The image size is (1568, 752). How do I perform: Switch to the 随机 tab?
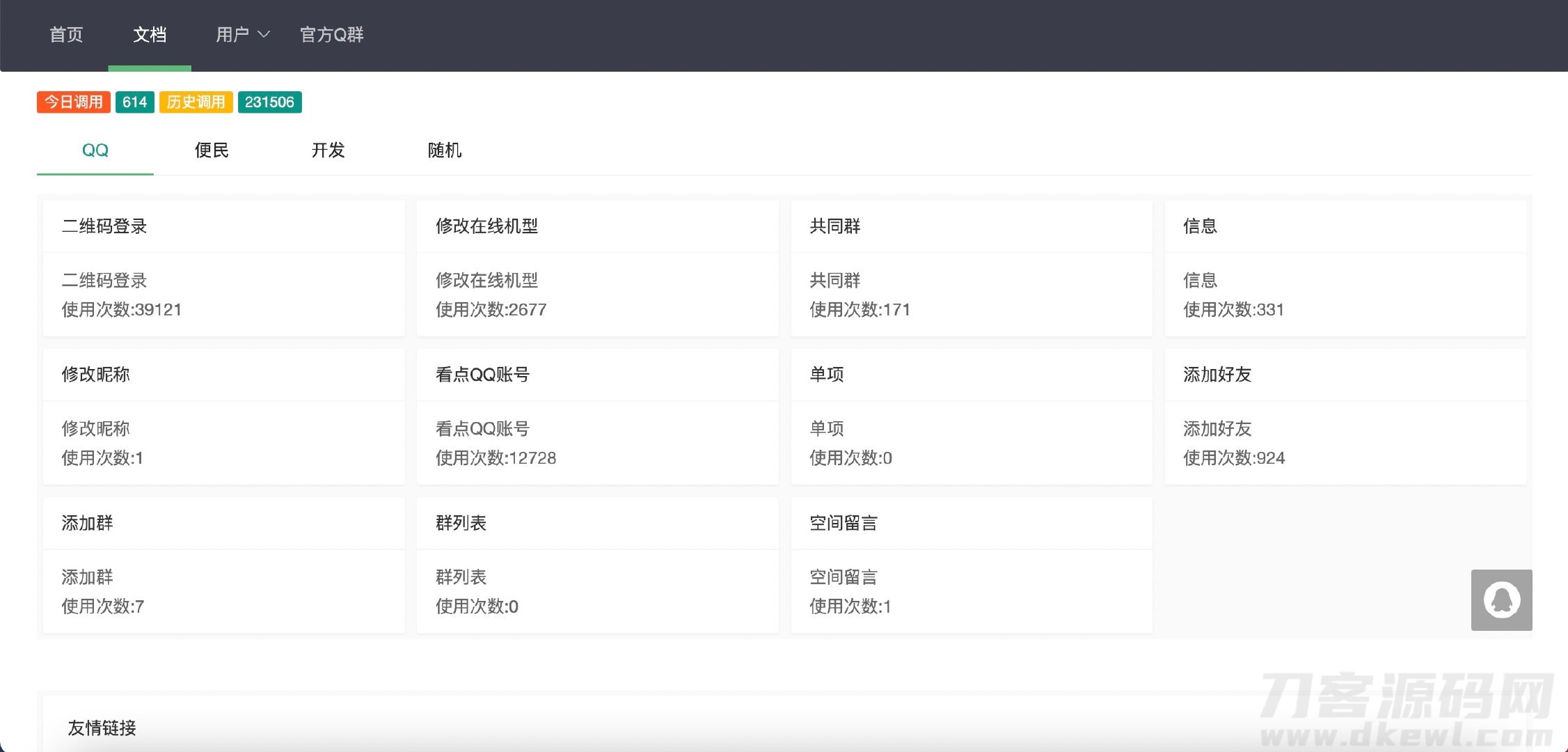[x=443, y=150]
